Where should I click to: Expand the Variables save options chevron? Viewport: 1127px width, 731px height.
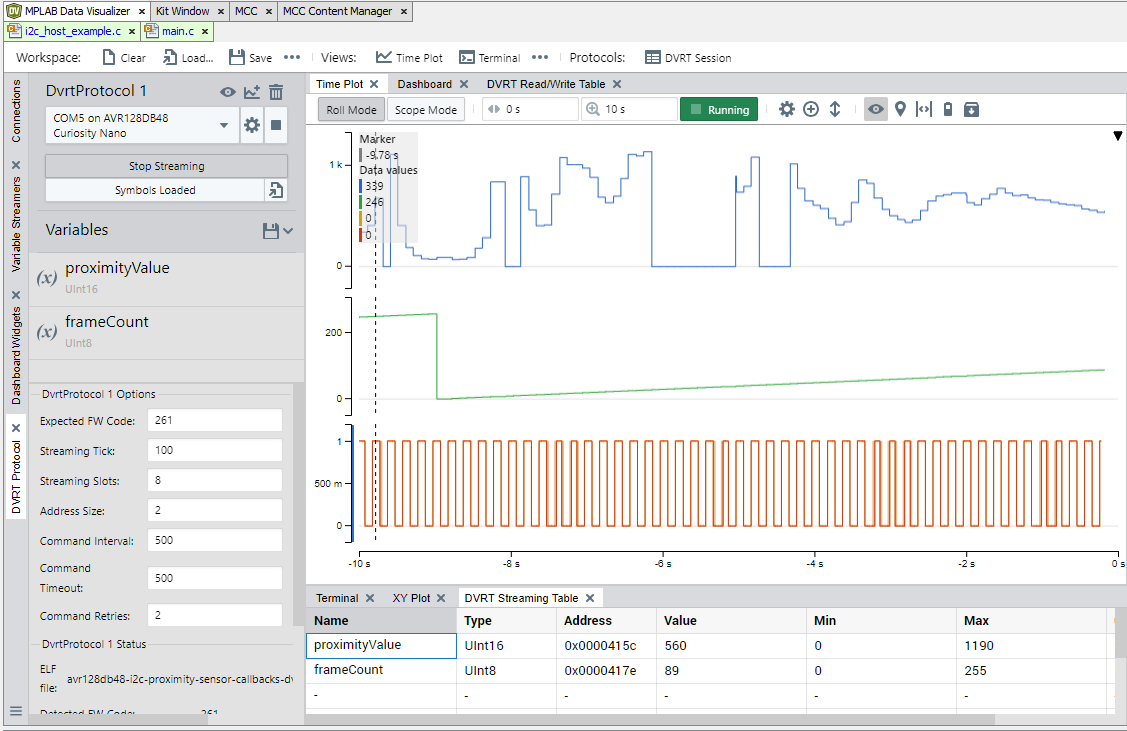pyautogui.click(x=288, y=231)
